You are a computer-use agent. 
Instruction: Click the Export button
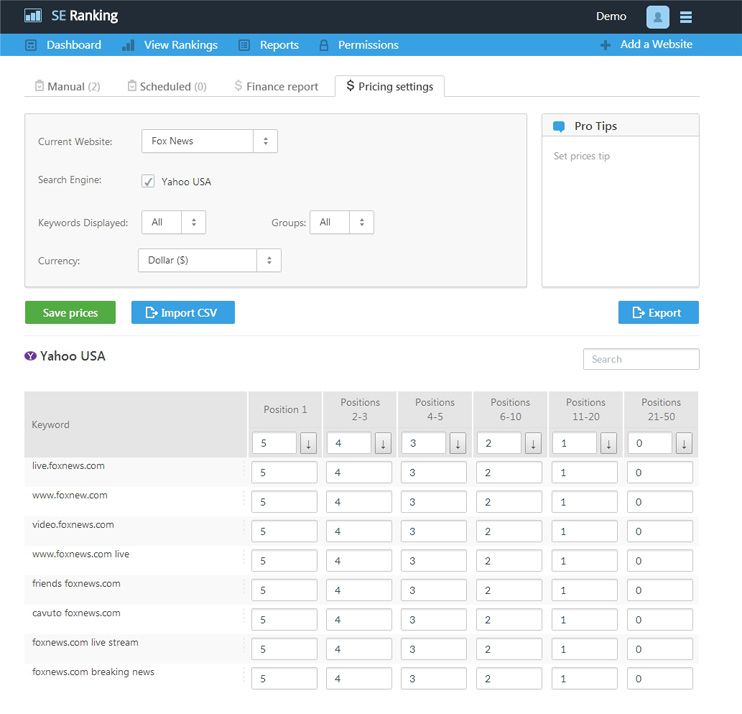(658, 313)
